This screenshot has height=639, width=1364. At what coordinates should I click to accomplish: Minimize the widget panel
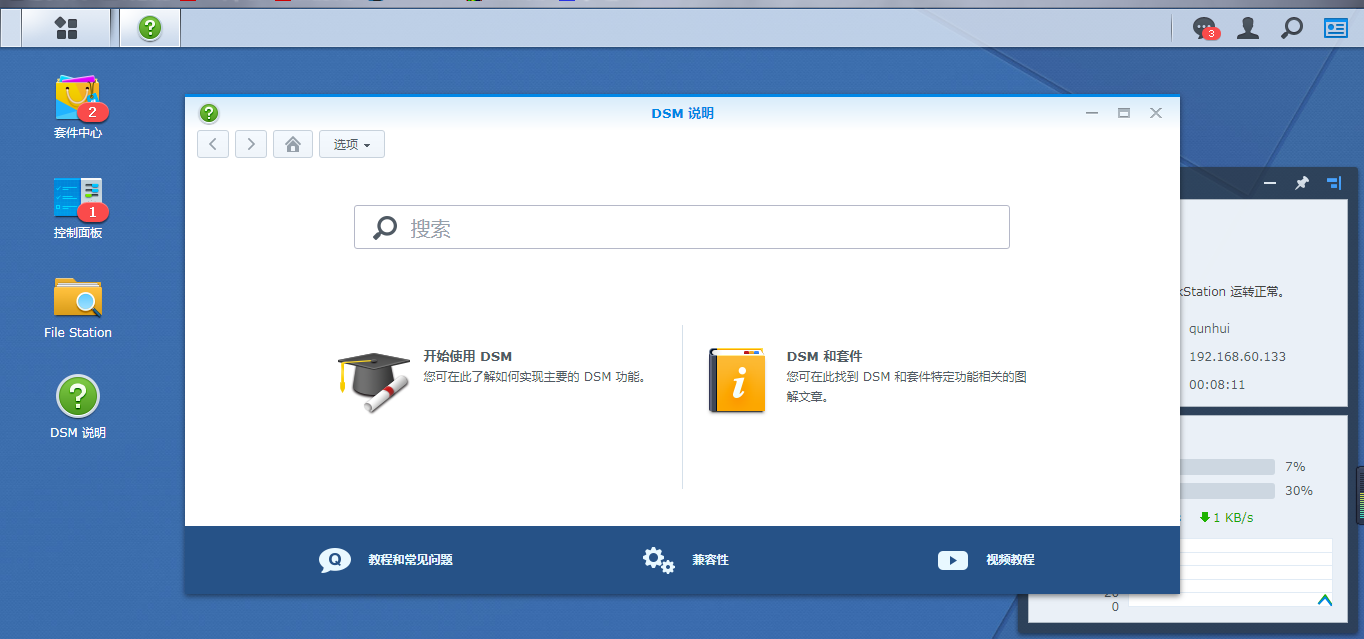point(1270,183)
